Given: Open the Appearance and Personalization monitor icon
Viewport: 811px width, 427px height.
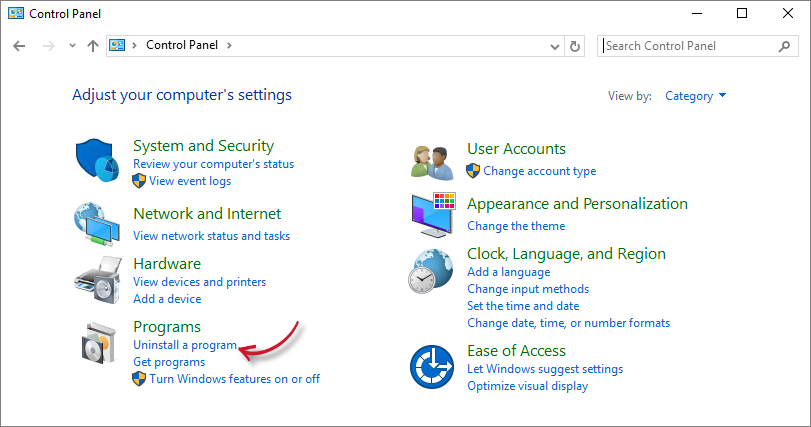Looking at the screenshot, I should pos(433,215).
